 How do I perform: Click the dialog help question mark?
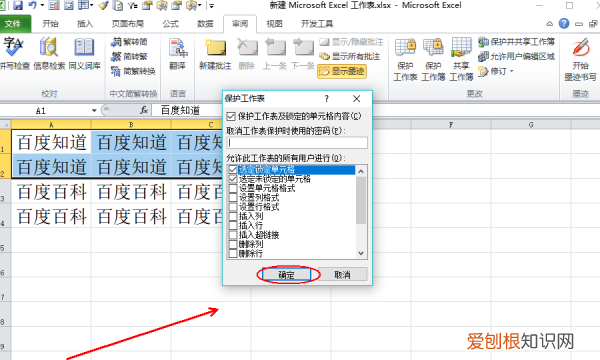tap(326, 99)
